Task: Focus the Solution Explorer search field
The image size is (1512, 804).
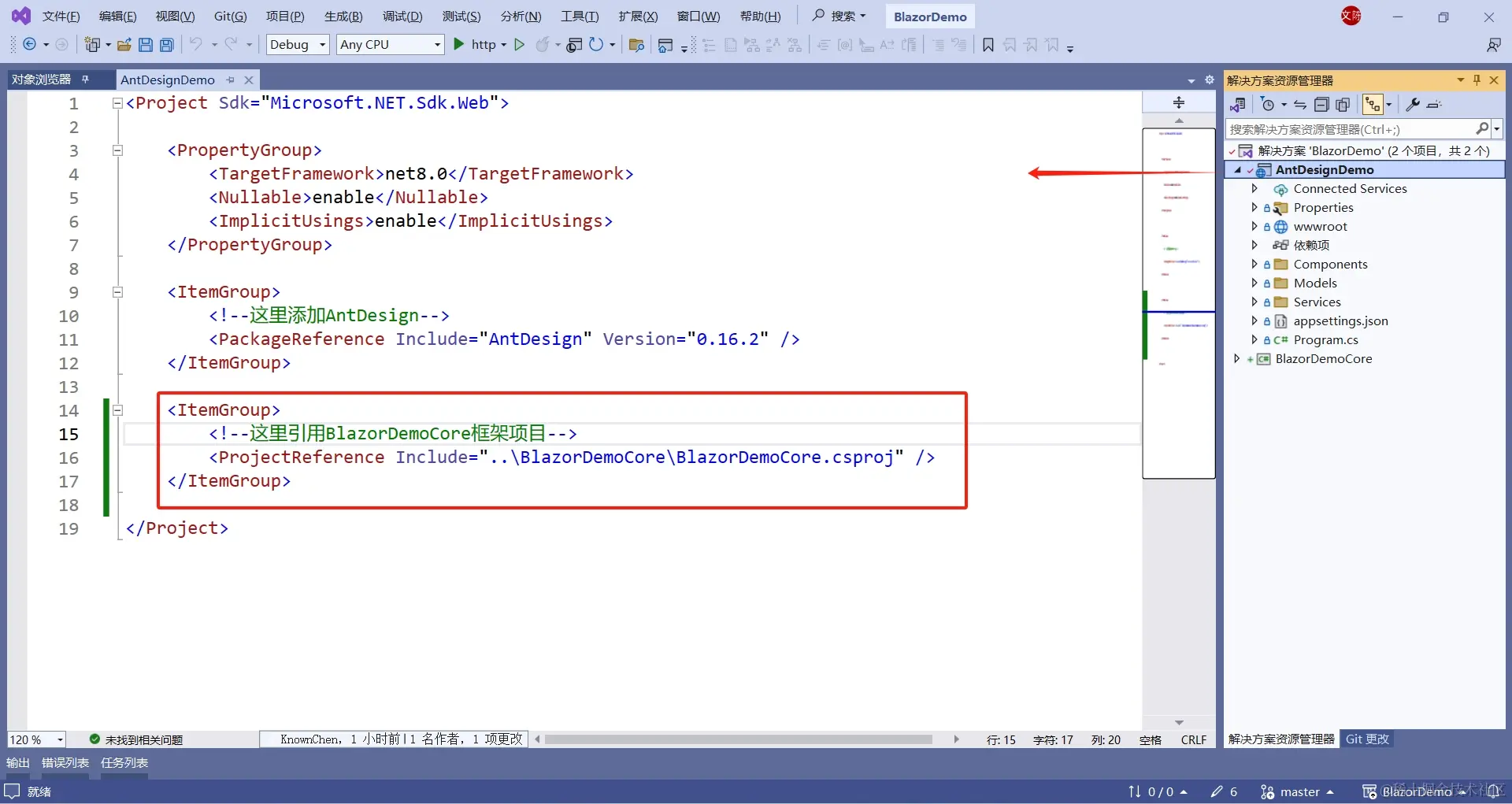Action: point(1351,129)
